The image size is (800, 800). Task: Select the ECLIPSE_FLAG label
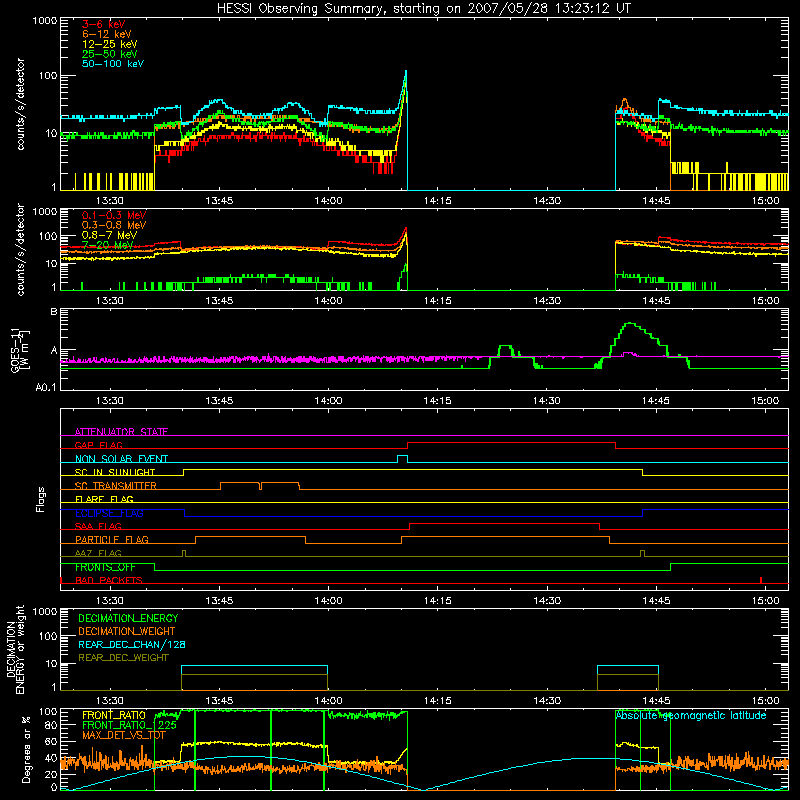[109, 513]
